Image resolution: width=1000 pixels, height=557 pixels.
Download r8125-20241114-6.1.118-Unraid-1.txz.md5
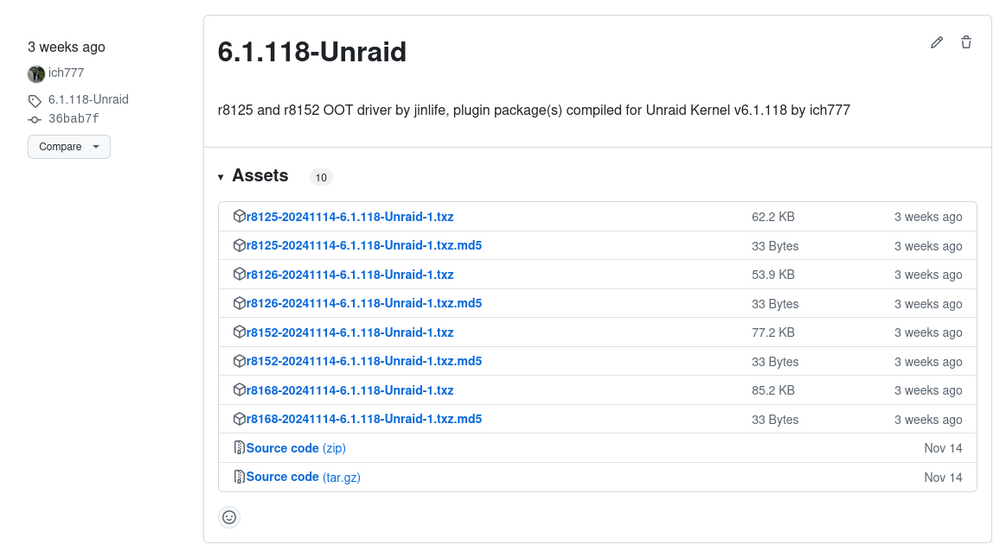pyautogui.click(x=364, y=246)
